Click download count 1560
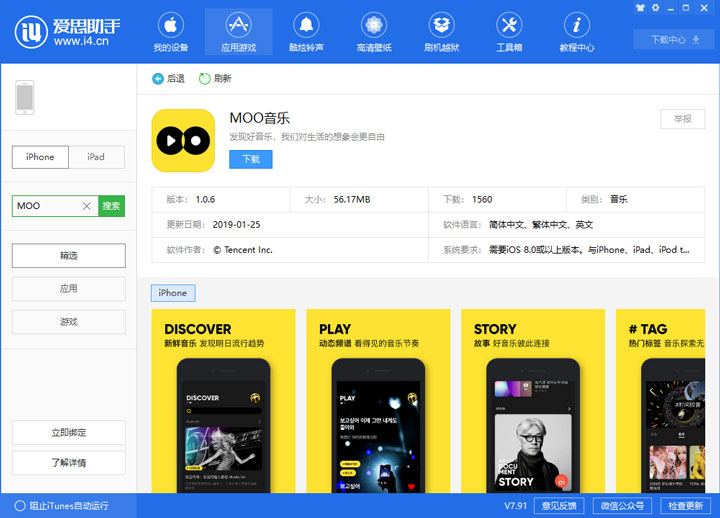 482,199
